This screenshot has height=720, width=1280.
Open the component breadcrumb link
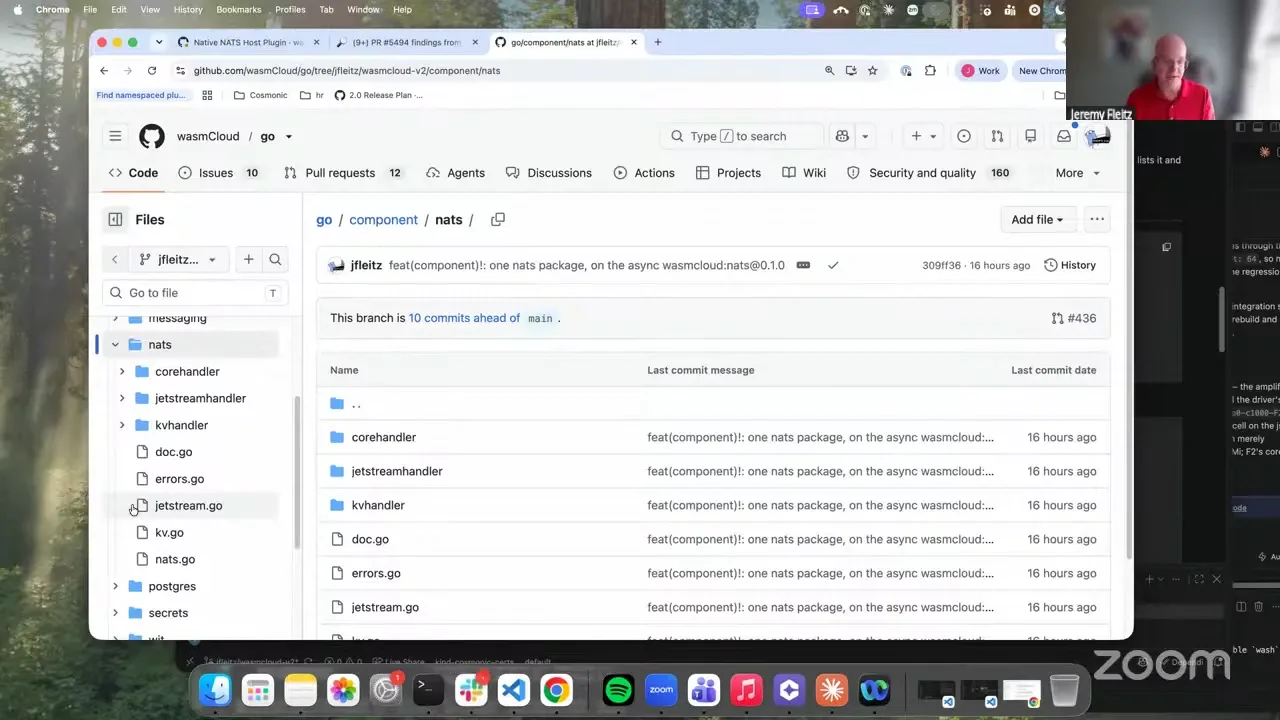pos(383,219)
